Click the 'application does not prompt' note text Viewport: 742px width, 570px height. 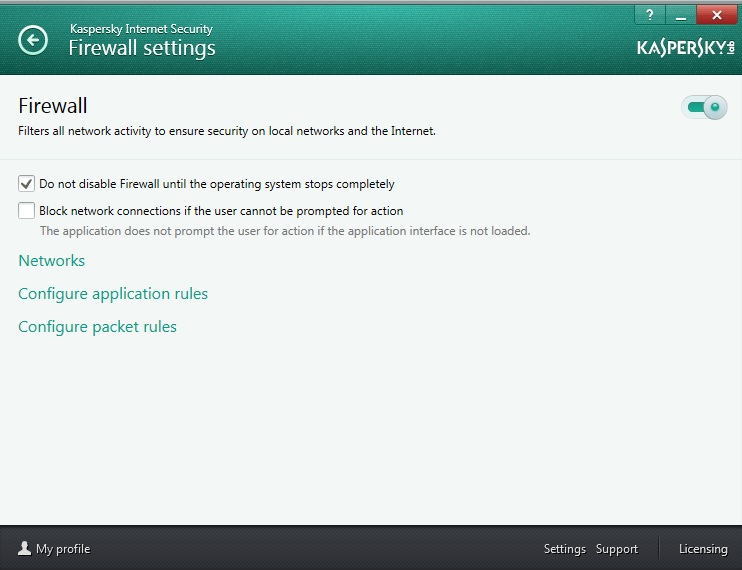pyautogui.click(x=285, y=231)
